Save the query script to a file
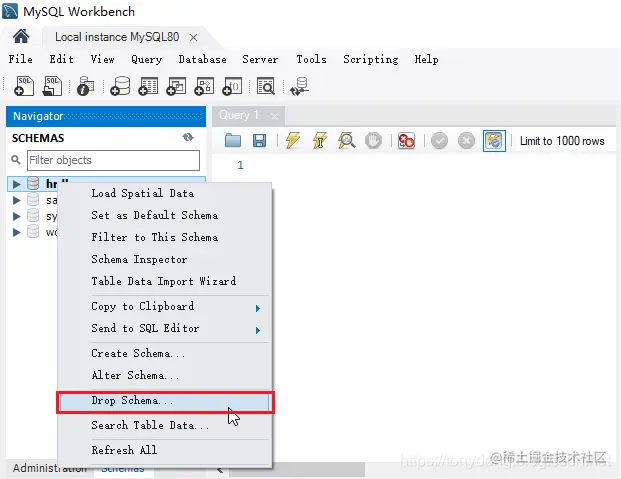Screen dimensions: 621x479 coord(259,141)
